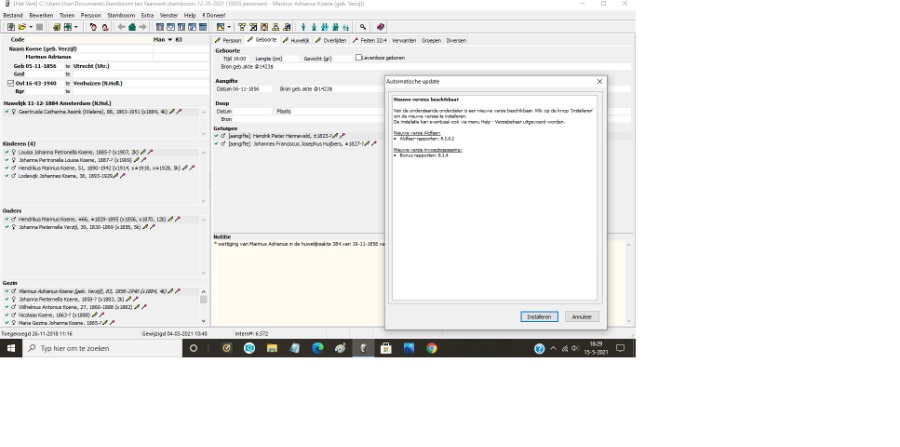Click the Annuleer button
This screenshot has width=900, height=447.
coord(581,316)
